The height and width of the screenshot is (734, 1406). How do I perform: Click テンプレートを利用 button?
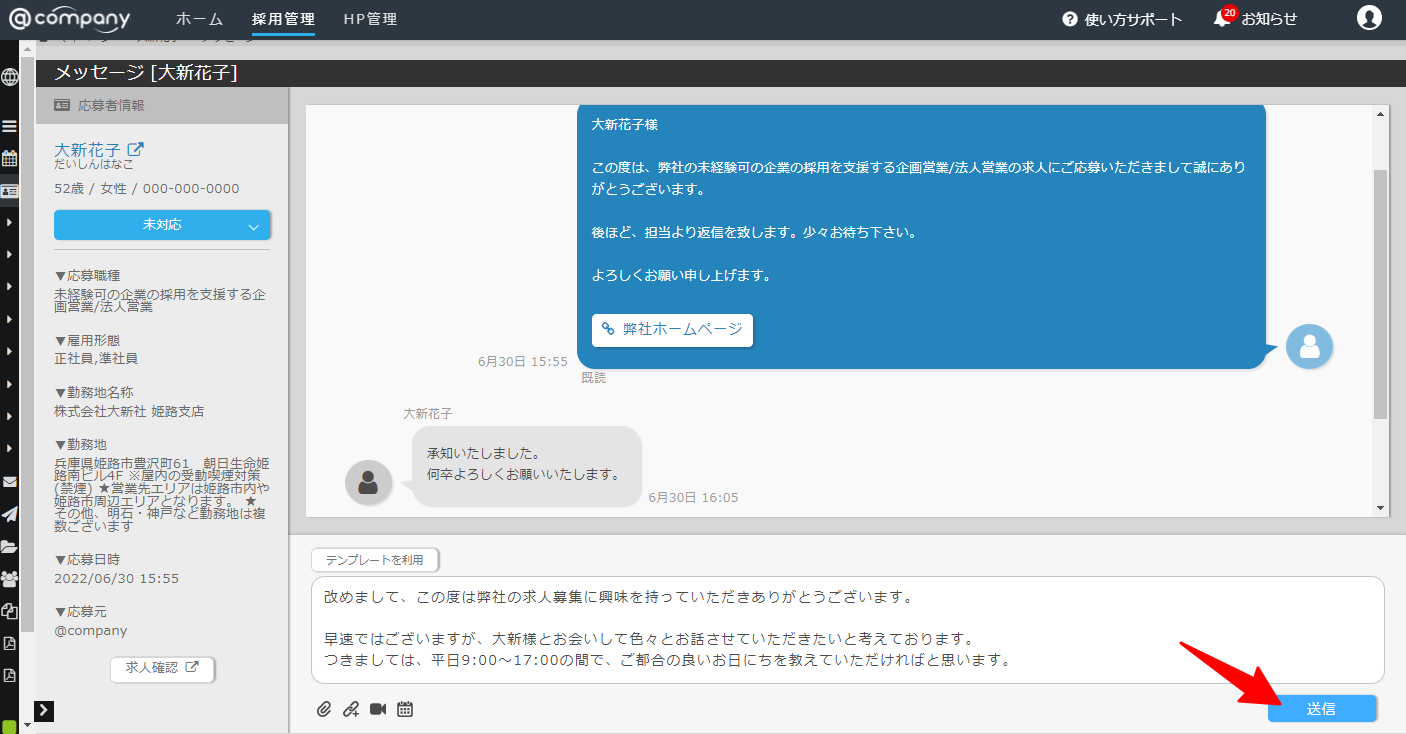(x=375, y=560)
